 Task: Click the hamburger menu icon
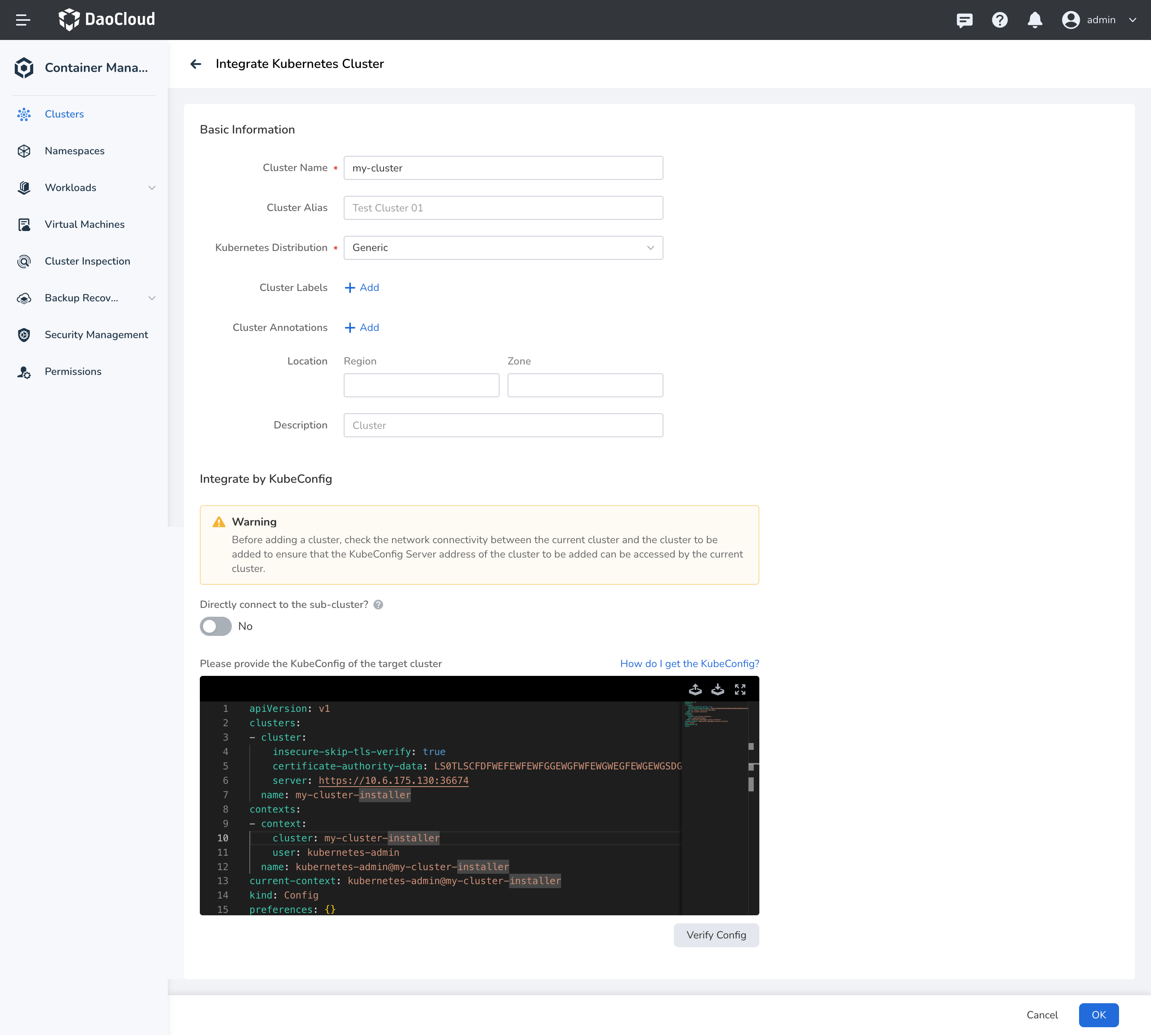(23, 19)
